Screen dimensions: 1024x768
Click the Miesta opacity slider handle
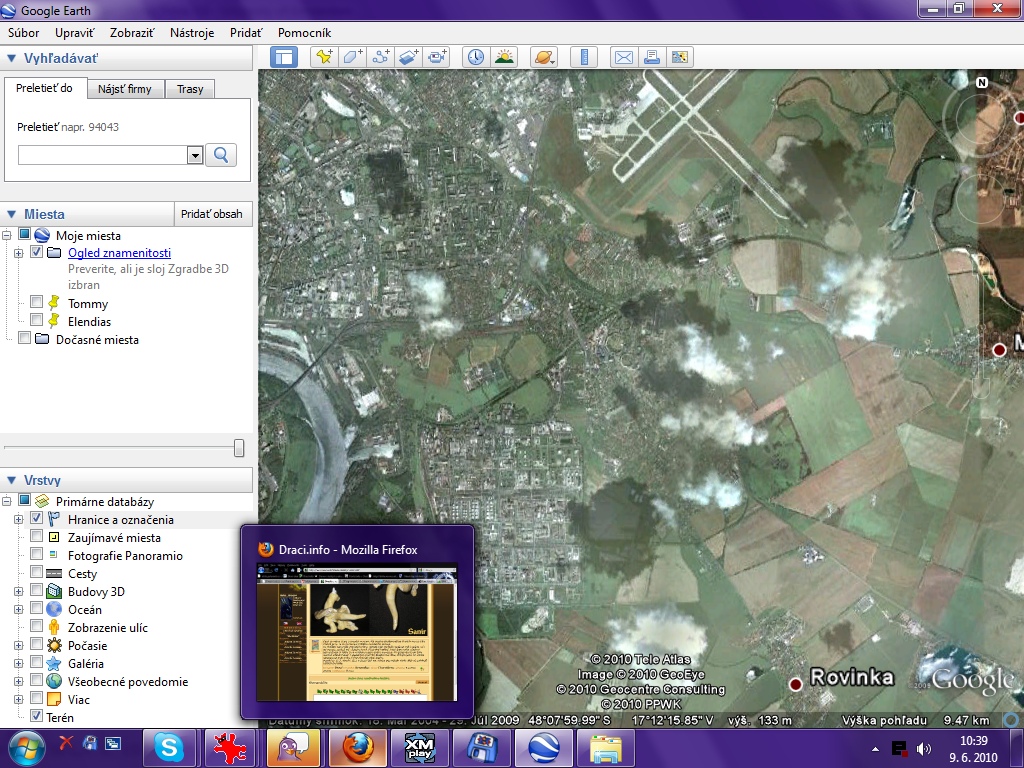point(239,447)
